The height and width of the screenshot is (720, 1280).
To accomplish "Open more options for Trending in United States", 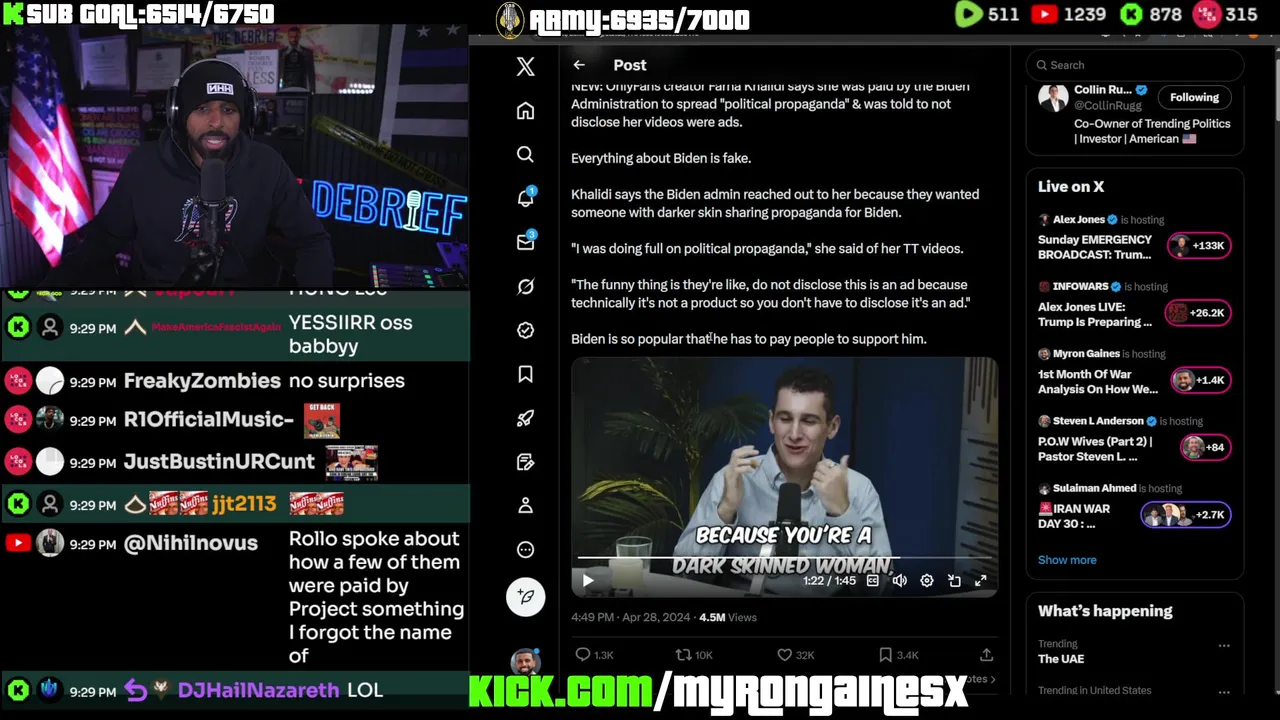I will tap(1223, 691).
